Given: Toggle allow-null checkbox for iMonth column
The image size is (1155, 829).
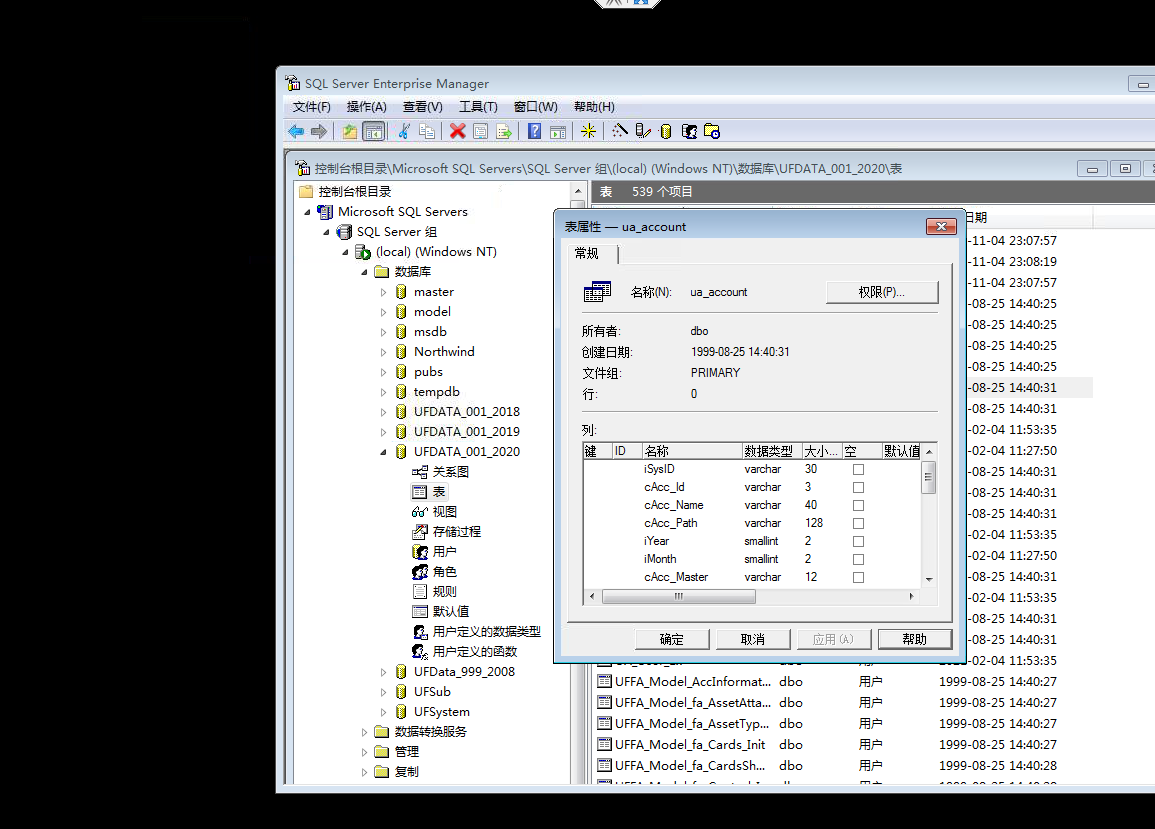Looking at the screenshot, I should coord(858,559).
